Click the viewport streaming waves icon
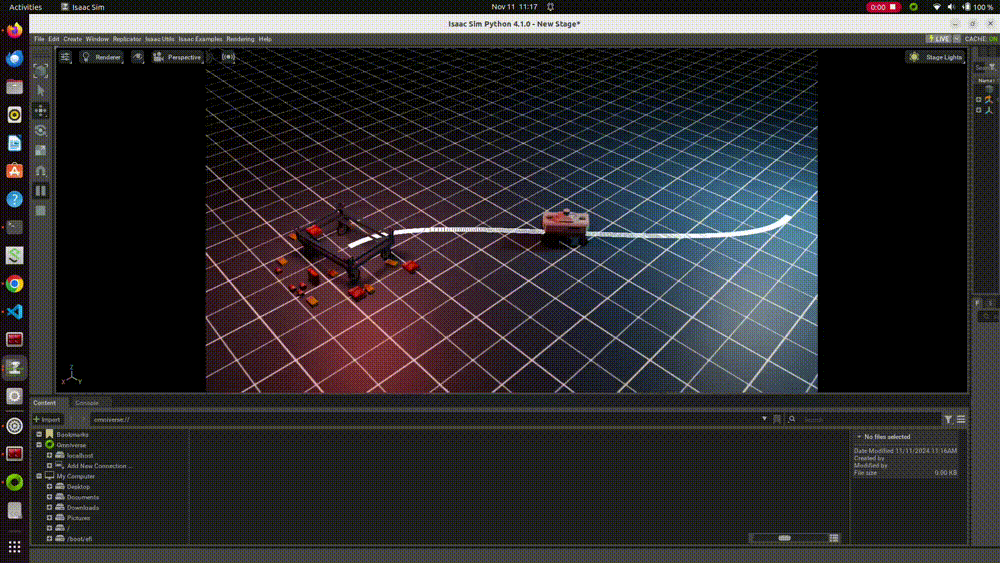This screenshot has width=1000, height=563. (228, 57)
